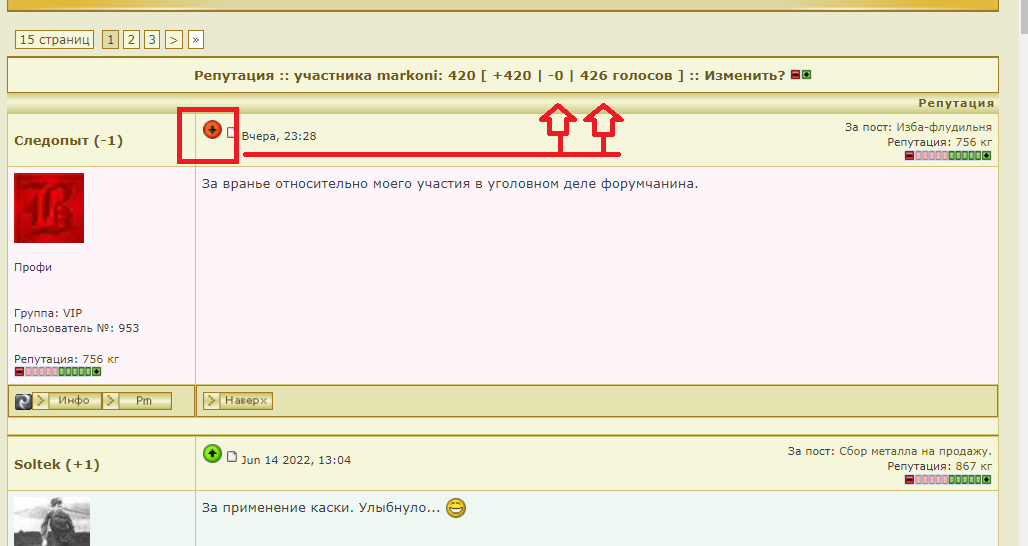Click the timestamp Вчера, 23:28

(x=279, y=136)
